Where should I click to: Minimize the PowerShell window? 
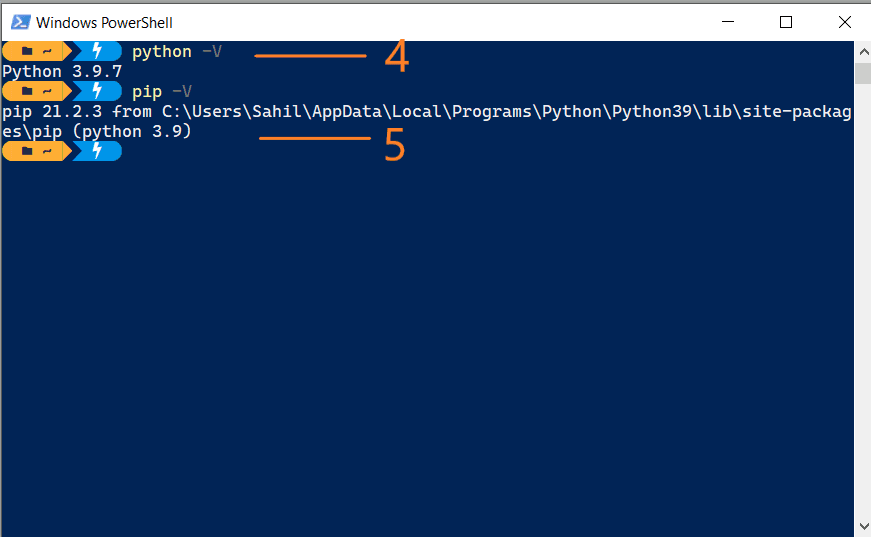[731, 22]
